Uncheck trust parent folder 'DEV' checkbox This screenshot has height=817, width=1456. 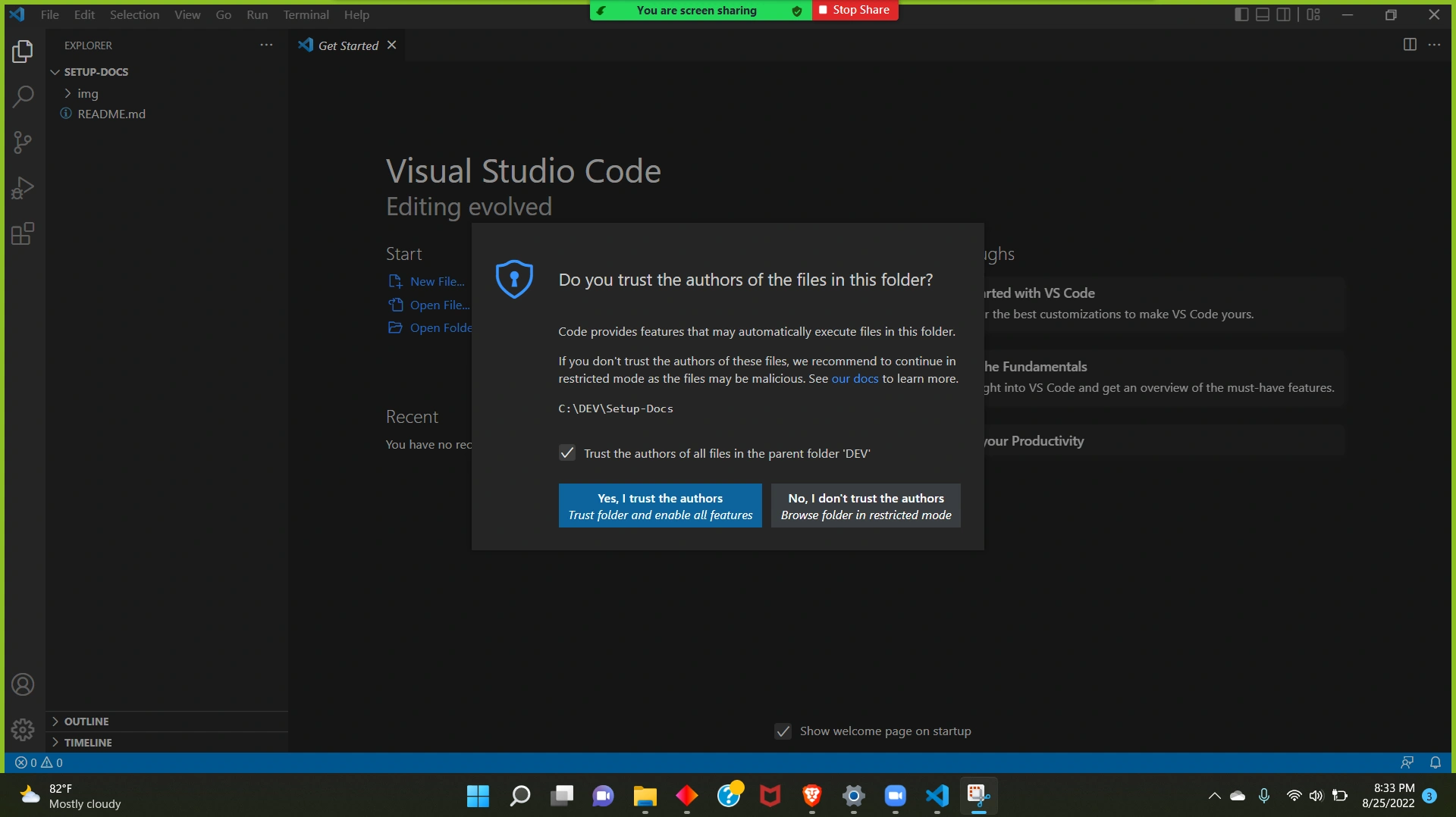click(567, 453)
